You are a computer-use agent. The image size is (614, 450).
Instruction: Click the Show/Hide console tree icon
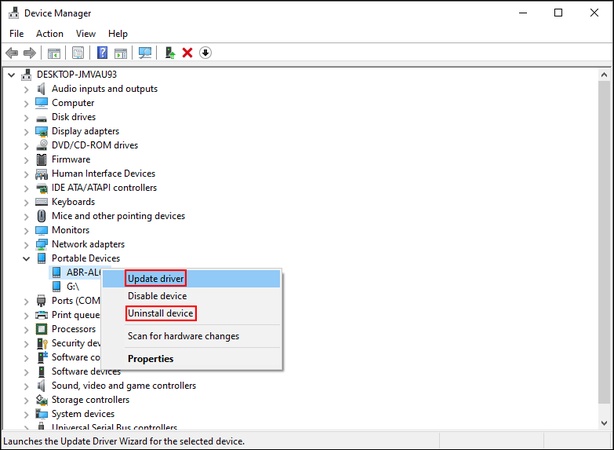pyautogui.click(x=54, y=53)
